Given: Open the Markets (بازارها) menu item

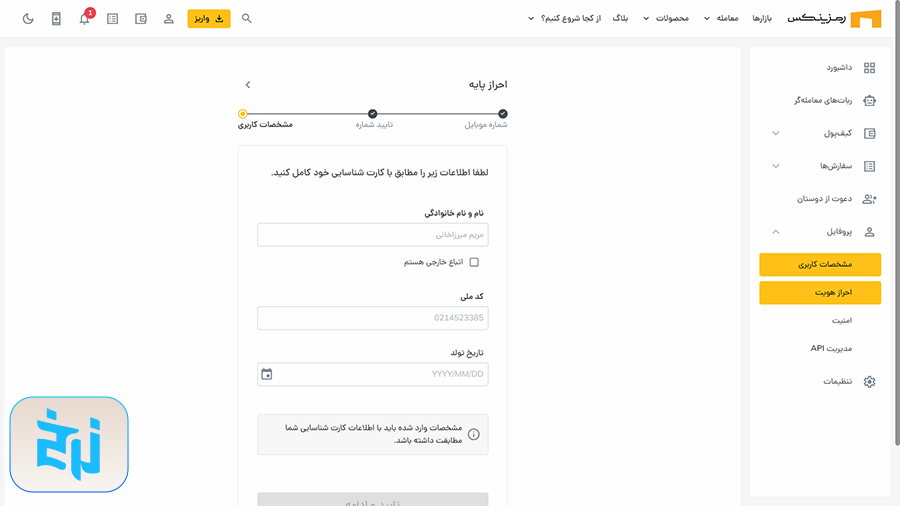Looking at the screenshot, I should pyautogui.click(x=762, y=18).
